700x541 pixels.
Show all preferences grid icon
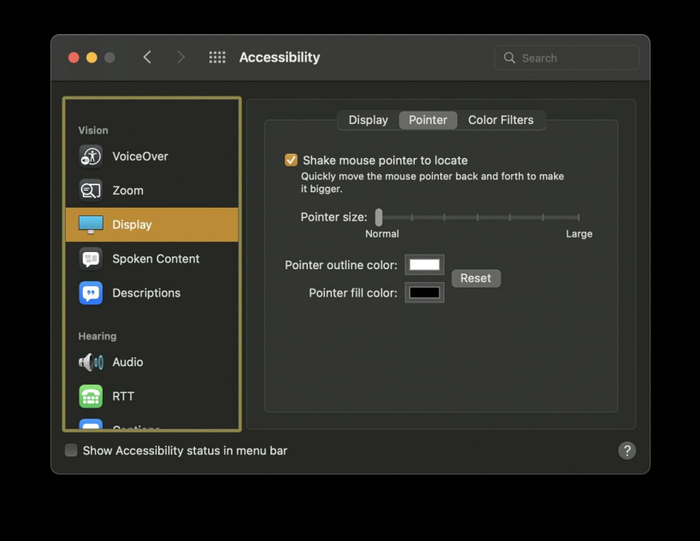(x=217, y=58)
